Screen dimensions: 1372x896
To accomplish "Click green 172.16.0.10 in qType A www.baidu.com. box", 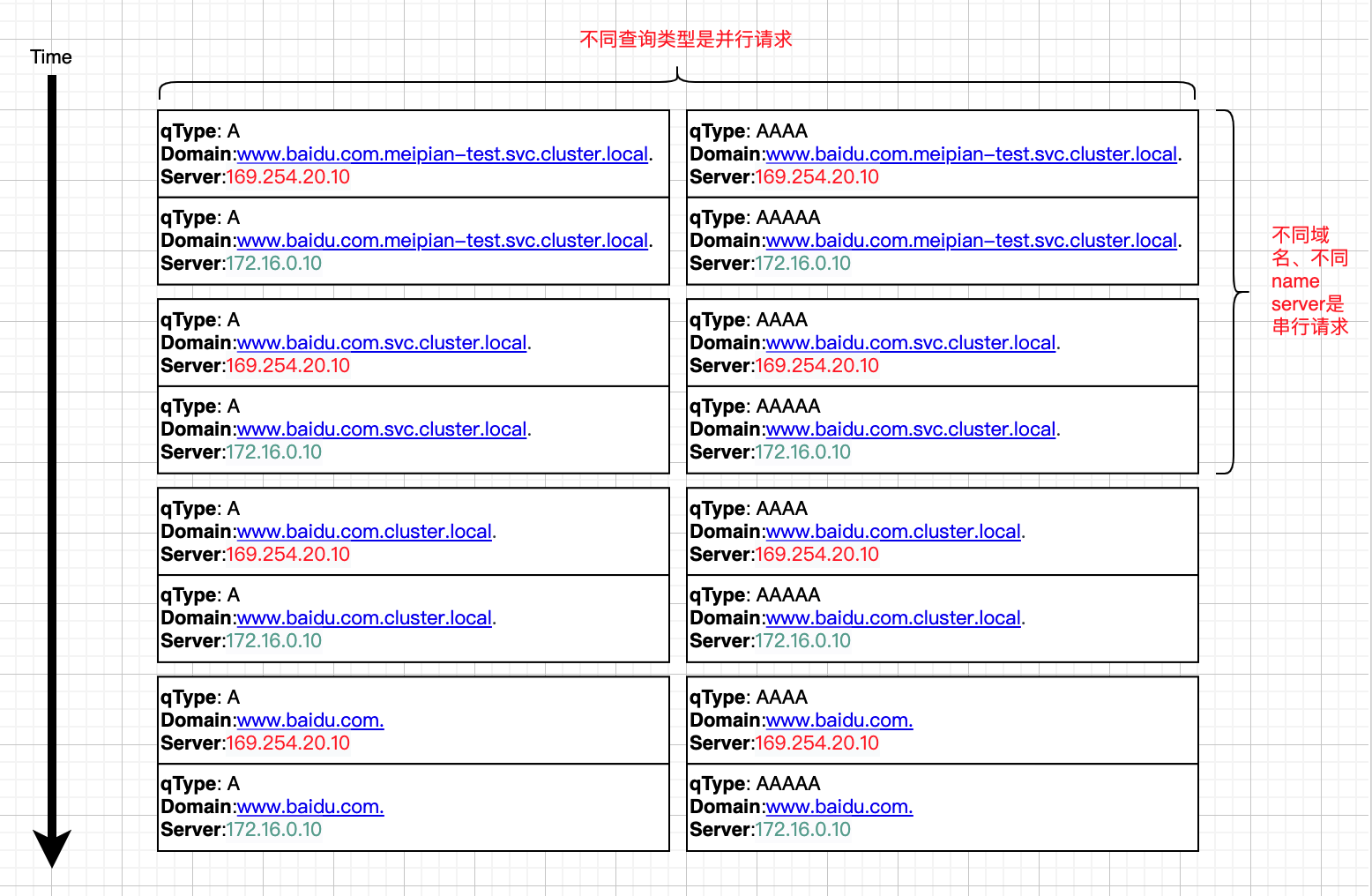I will tap(274, 830).
